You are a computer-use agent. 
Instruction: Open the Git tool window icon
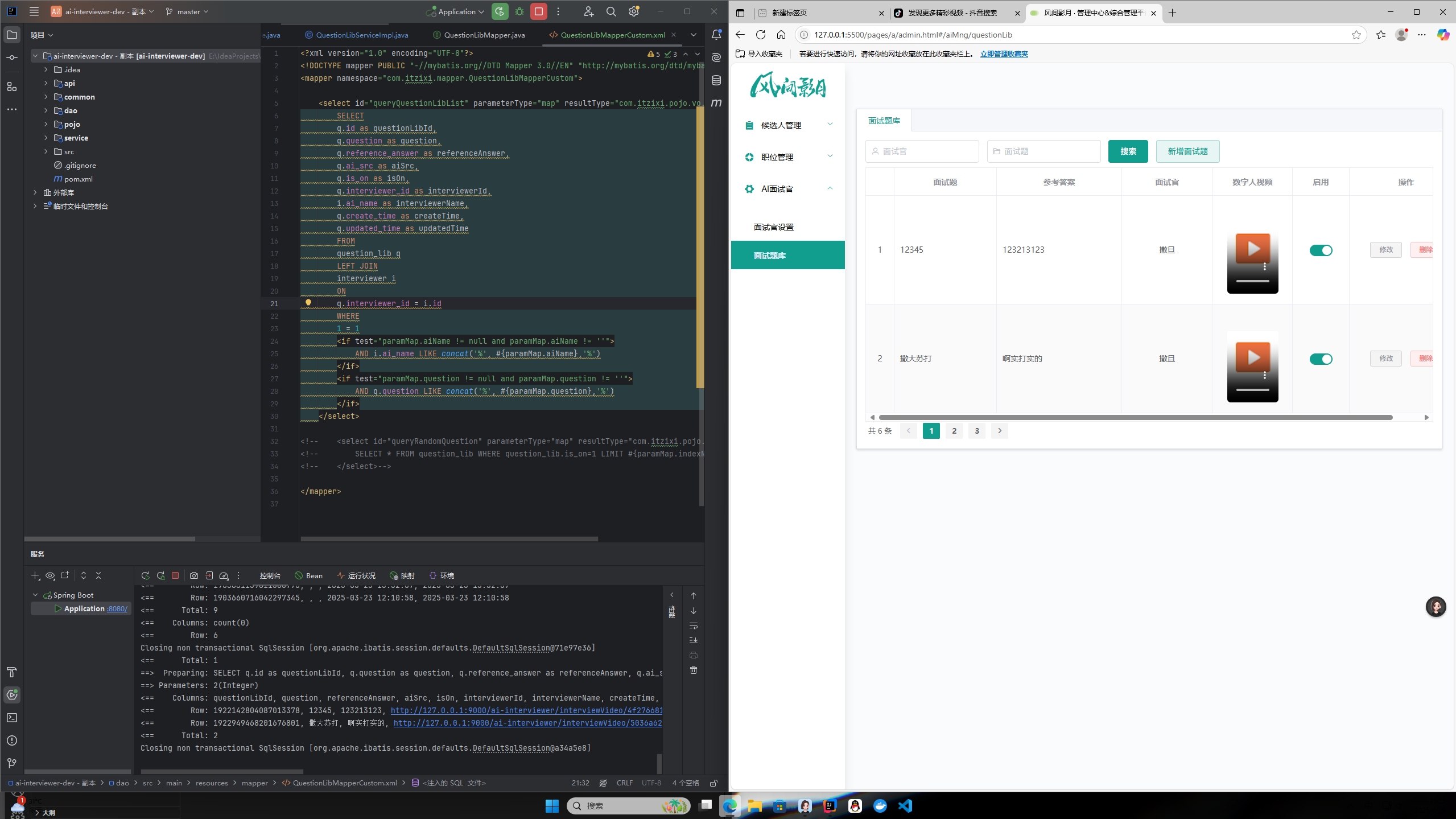(x=12, y=763)
